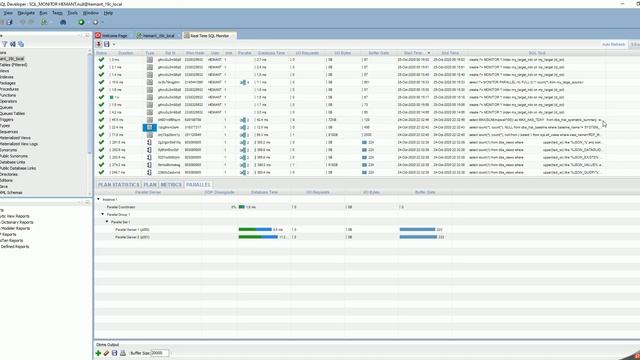This screenshot has width=640, height=360.
Task: Click the save icon in SQL Monitor toolbar
Action: pos(107,44)
